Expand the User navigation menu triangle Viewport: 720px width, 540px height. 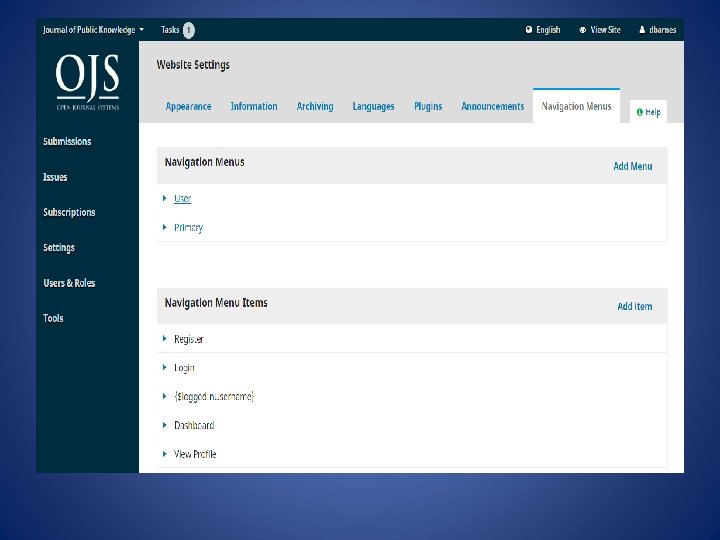point(164,198)
